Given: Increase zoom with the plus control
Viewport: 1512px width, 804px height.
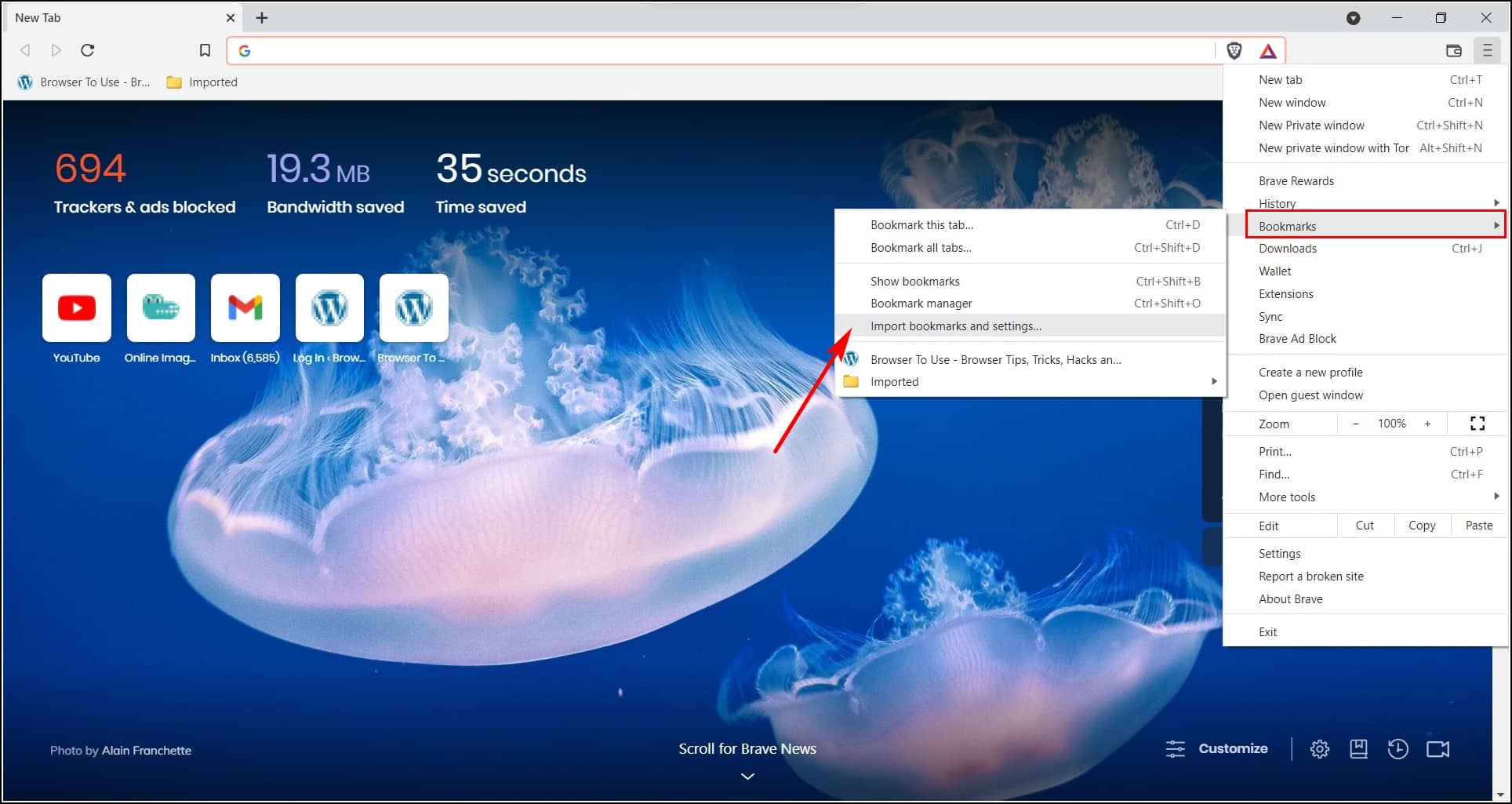Looking at the screenshot, I should point(1427,424).
